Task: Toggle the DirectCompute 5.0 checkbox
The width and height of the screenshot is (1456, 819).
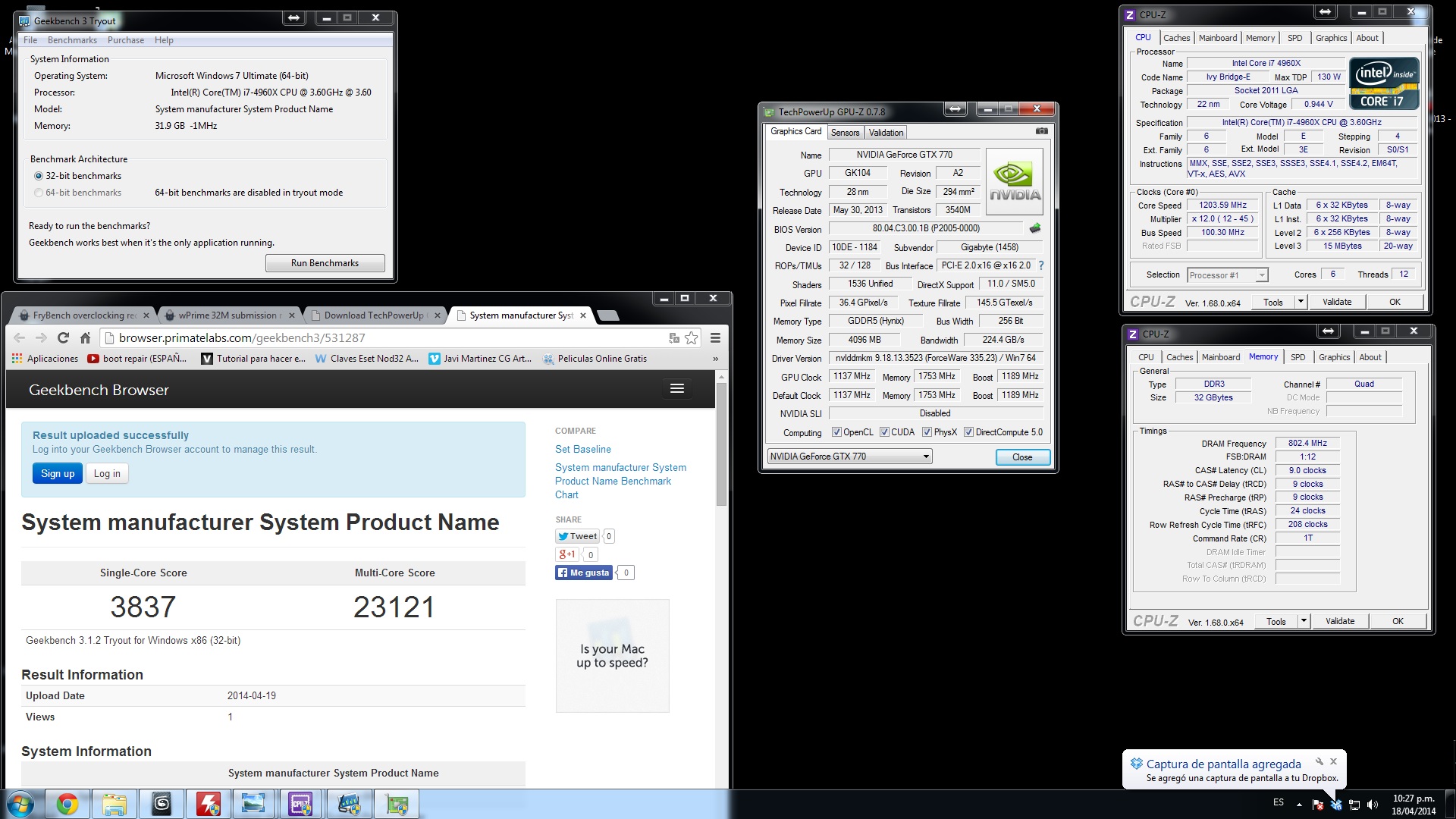Action: point(968,432)
